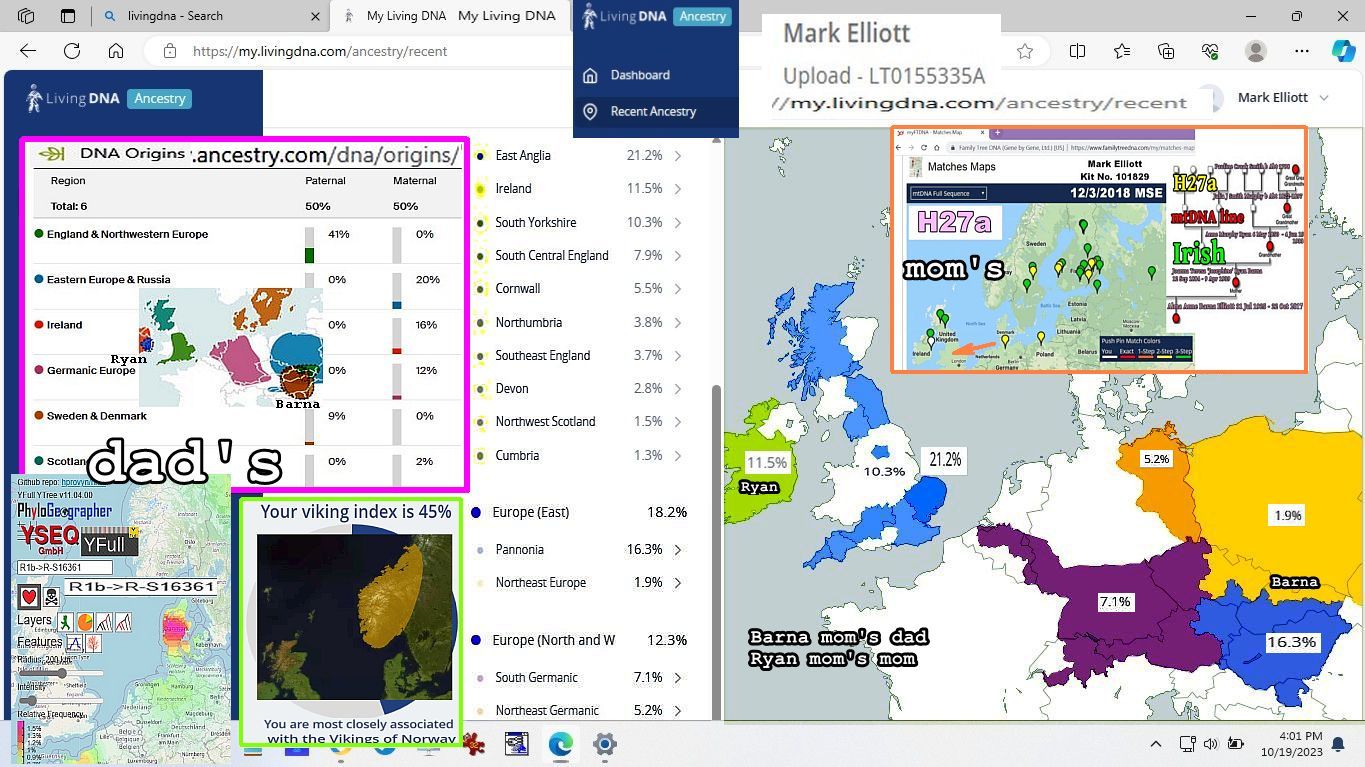
Task: Click the Cumbria 1.3% row
Action: [x=579, y=455]
